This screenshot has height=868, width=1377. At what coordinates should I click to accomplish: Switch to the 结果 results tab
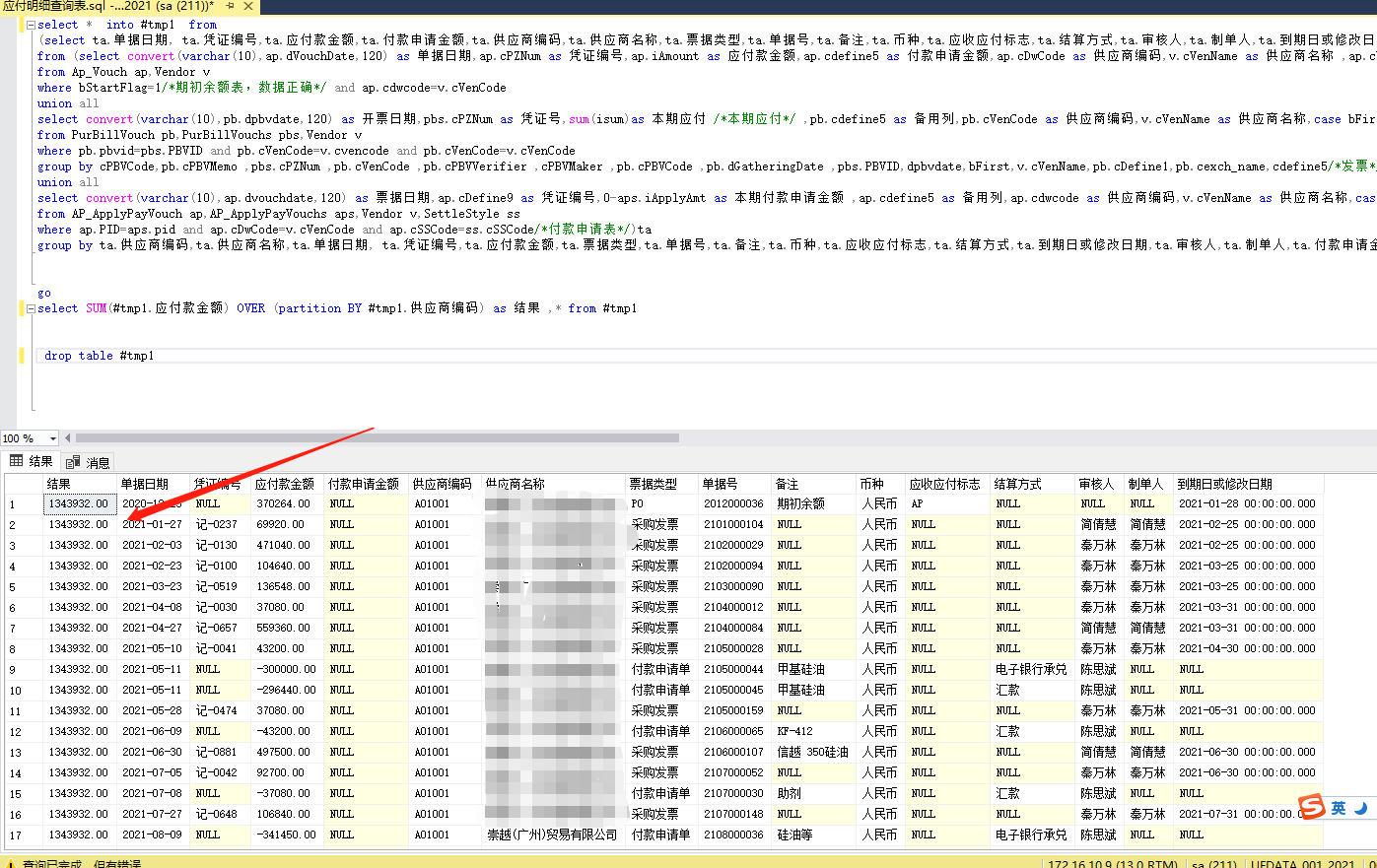point(31,461)
